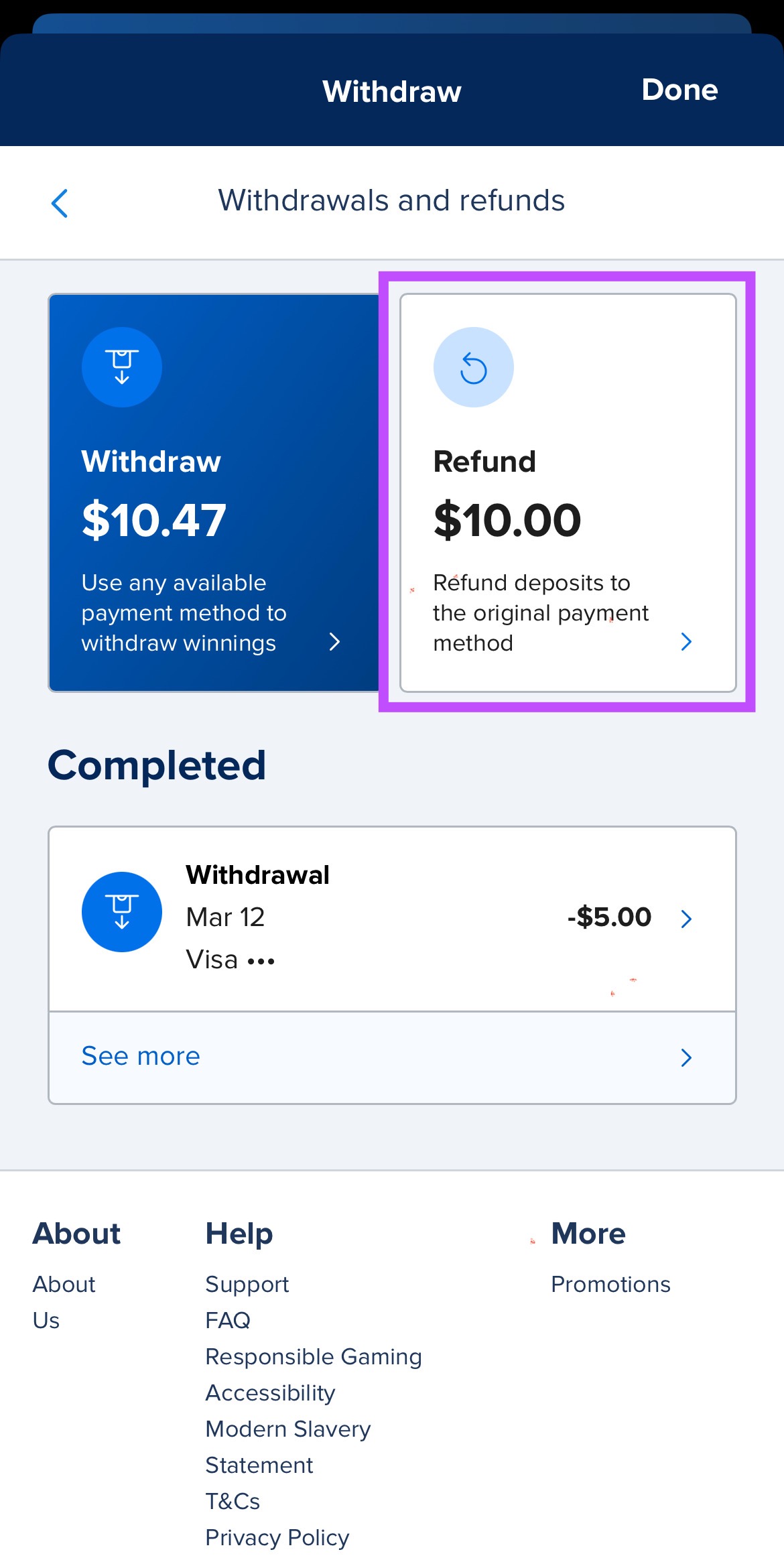
Task: Open the T&Cs link
Action: [233, 1502]
